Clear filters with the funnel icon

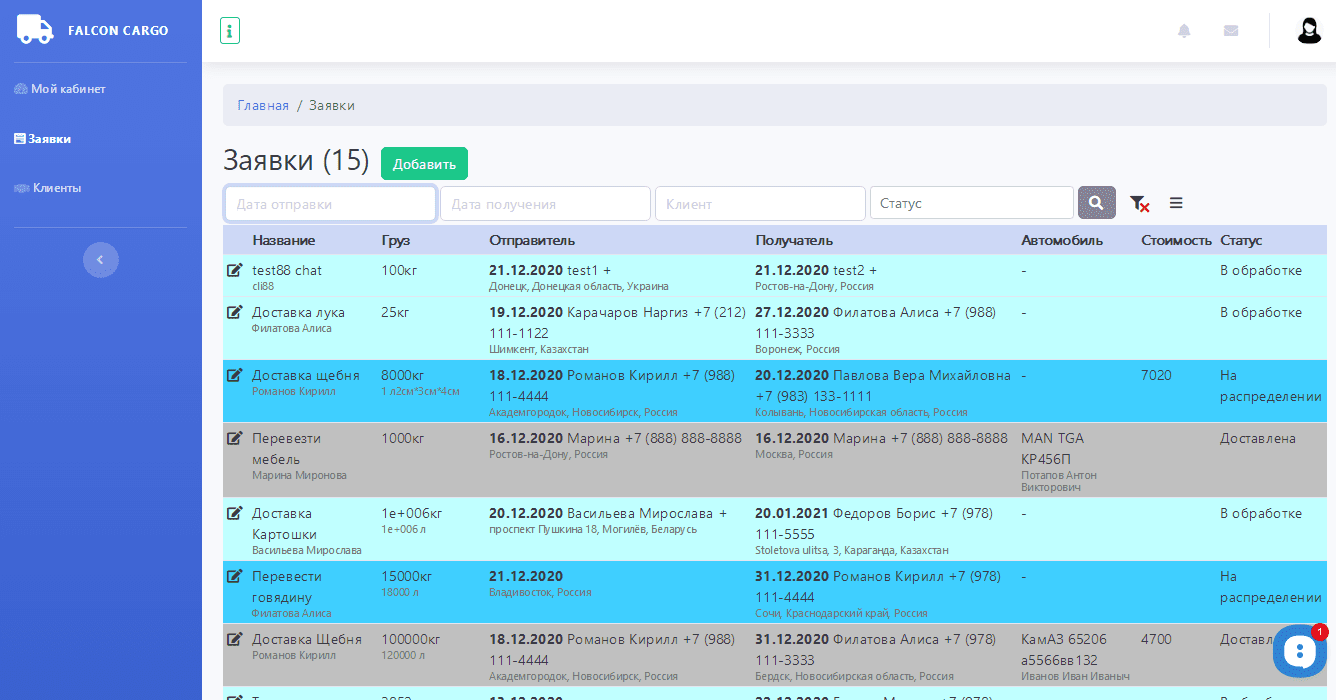click(x=1139, y=203)
